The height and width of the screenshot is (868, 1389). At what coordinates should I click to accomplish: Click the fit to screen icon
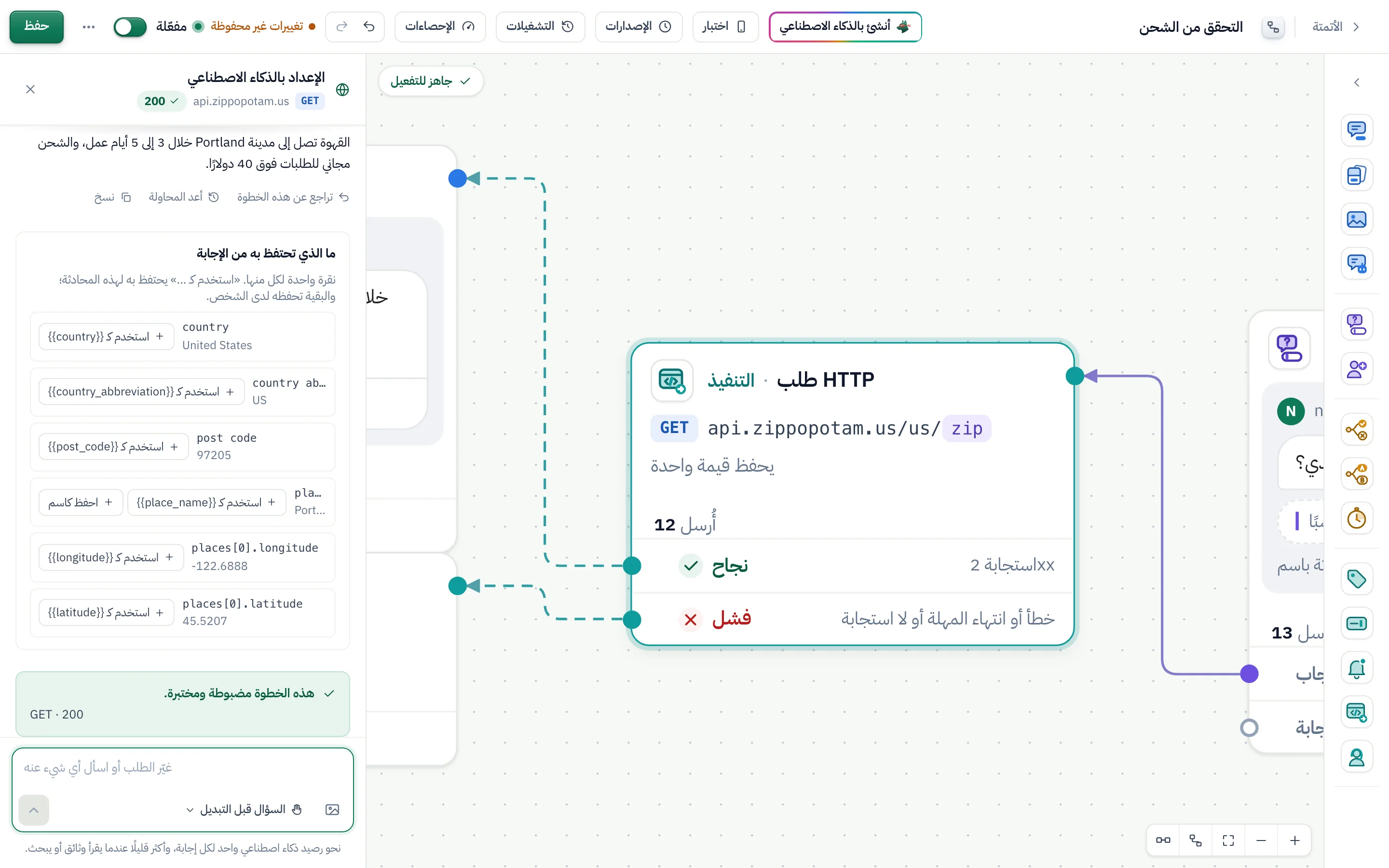tap(1228, 841)
